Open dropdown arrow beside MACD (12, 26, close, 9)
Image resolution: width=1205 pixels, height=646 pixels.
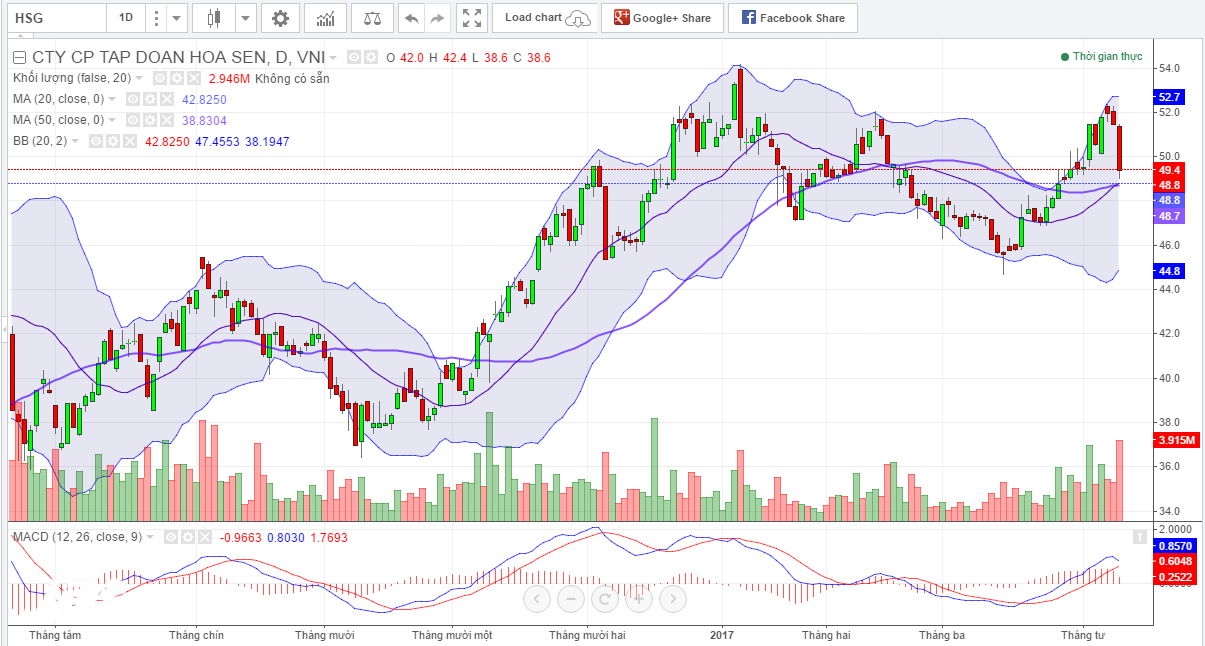click(x=150, y=537)
